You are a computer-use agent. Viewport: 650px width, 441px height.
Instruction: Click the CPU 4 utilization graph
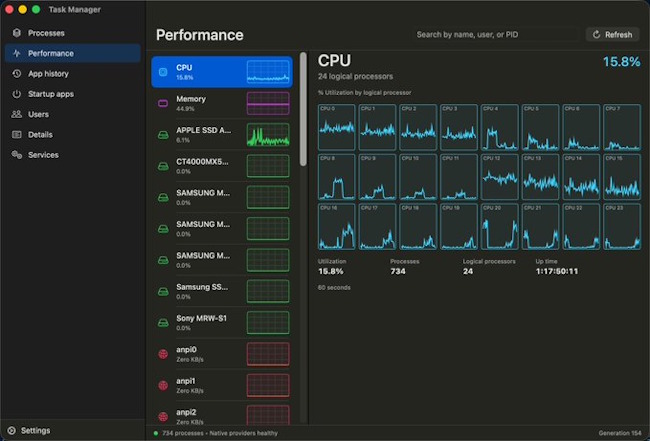[x=500, y=127]
